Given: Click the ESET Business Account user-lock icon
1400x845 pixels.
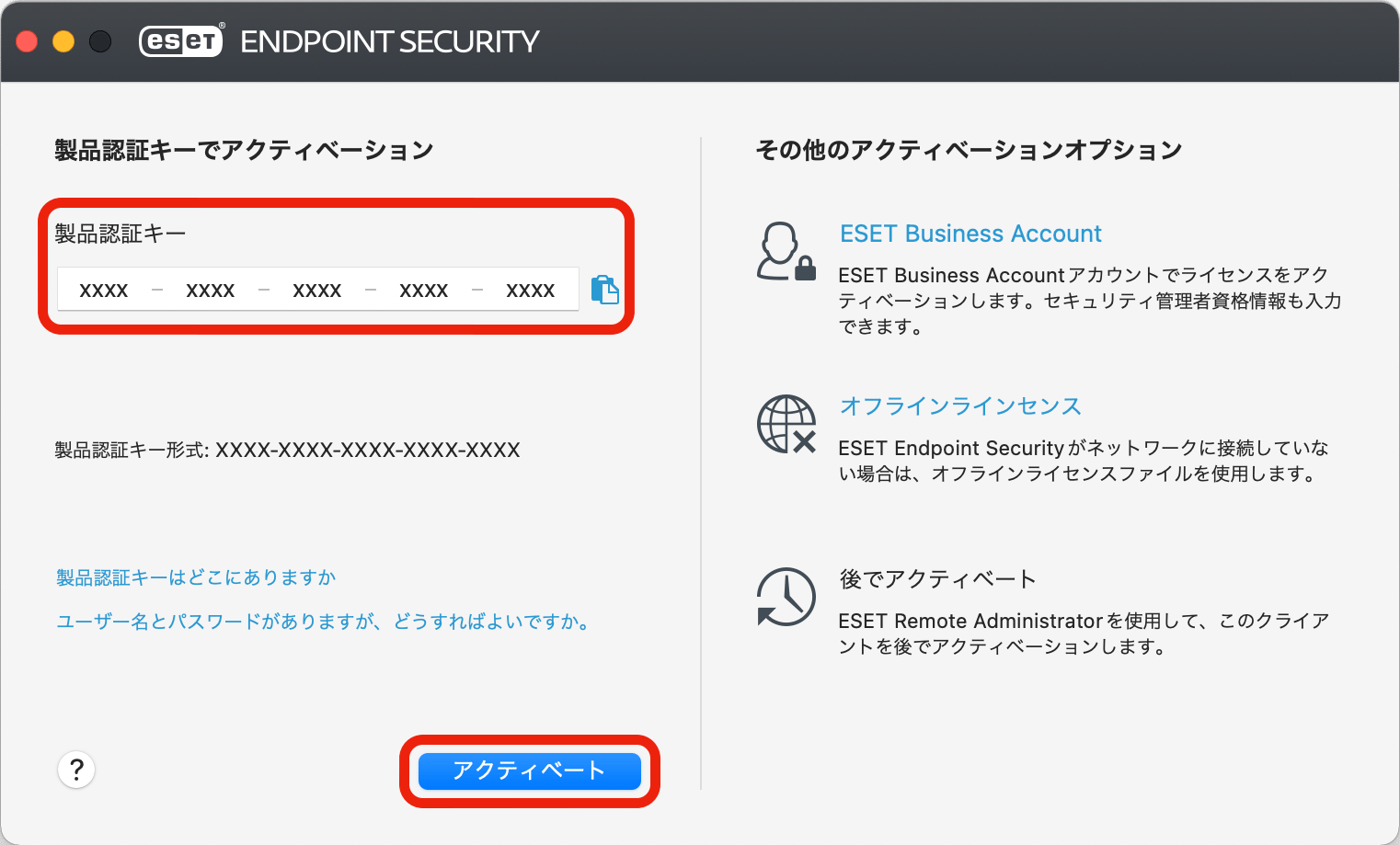Looking at the screenshot, I should 786,251.
